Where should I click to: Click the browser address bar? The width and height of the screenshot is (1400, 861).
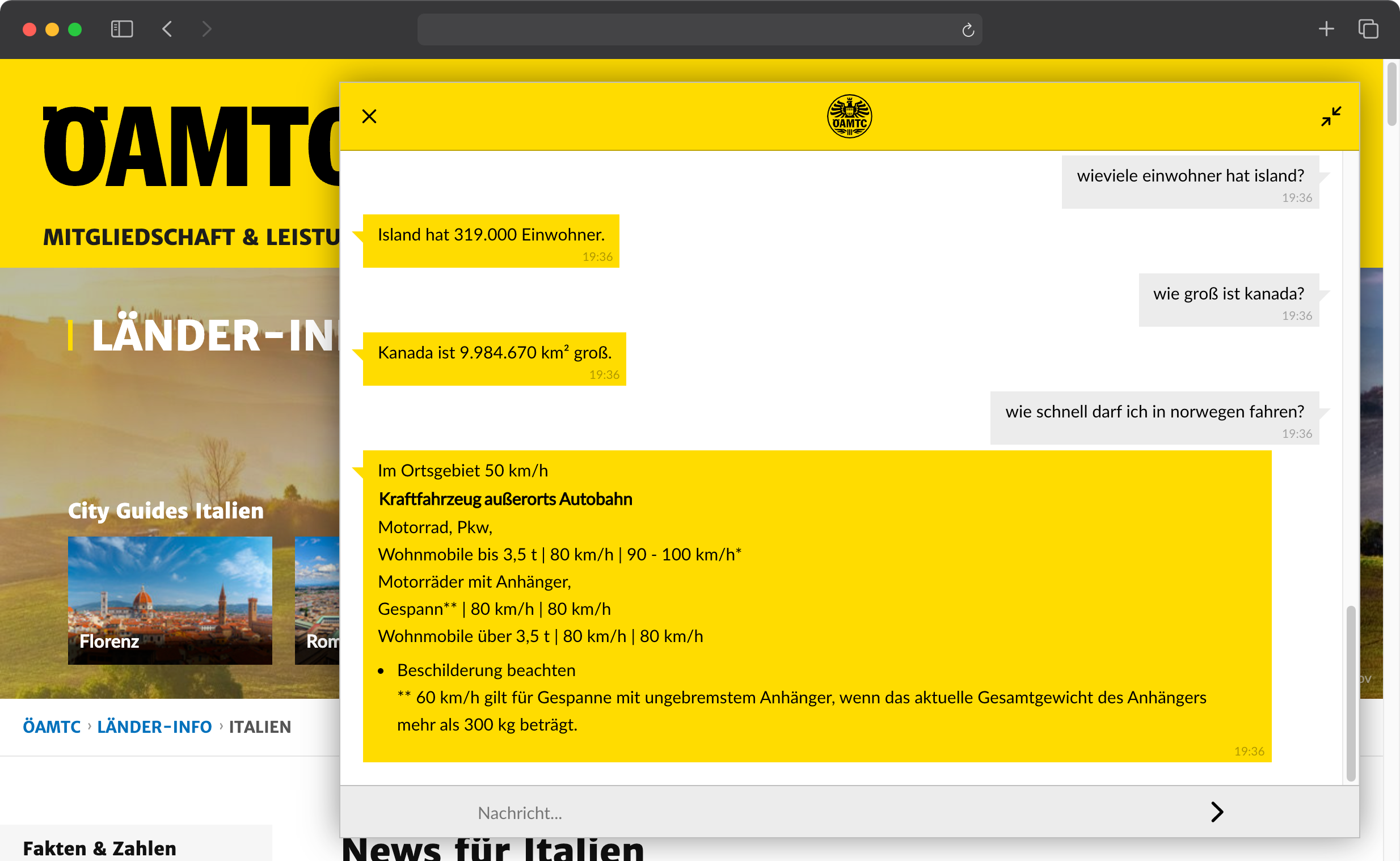[x=699, y=29]
